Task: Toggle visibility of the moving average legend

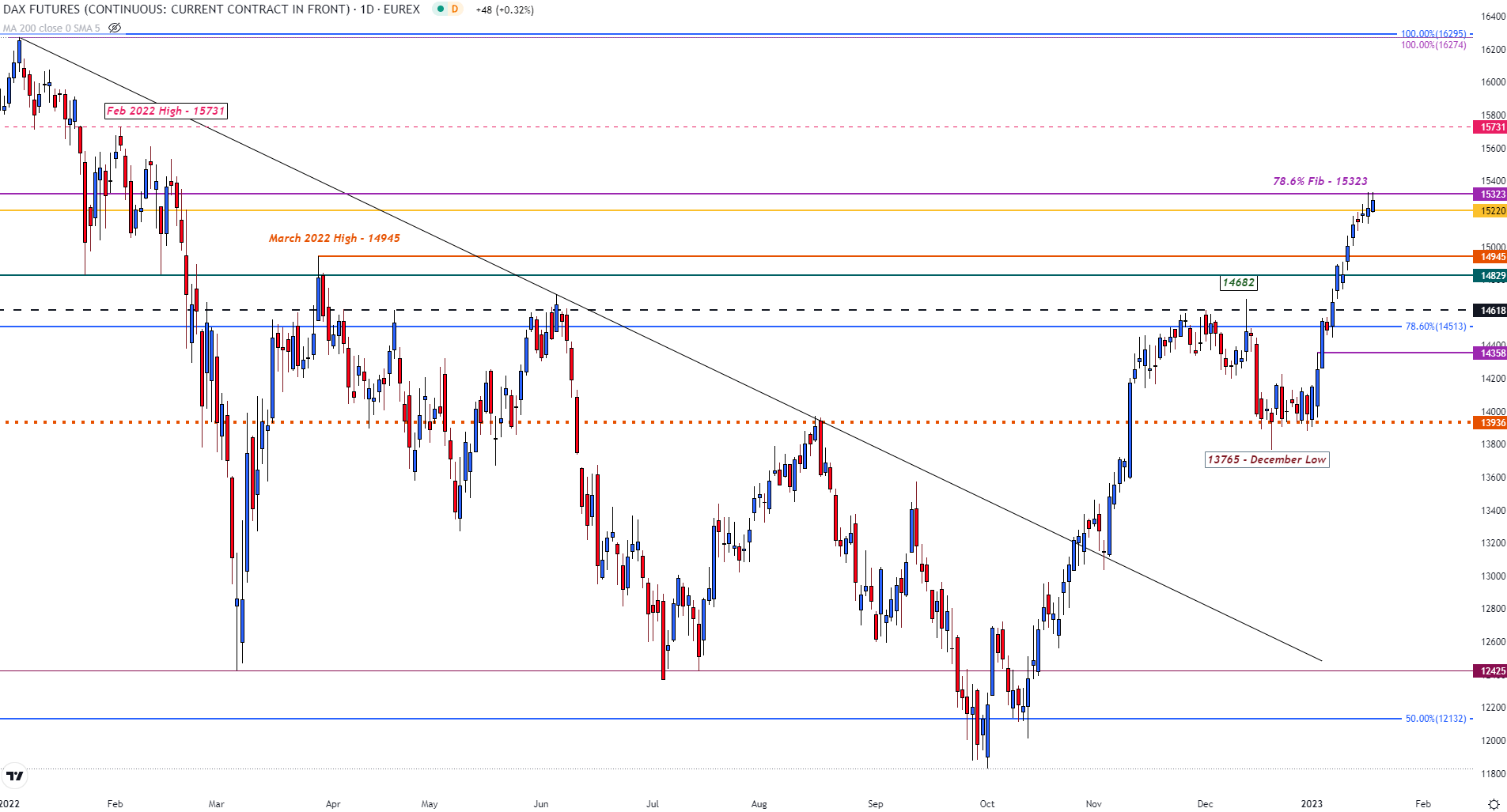Action: [x=115, y=28]
